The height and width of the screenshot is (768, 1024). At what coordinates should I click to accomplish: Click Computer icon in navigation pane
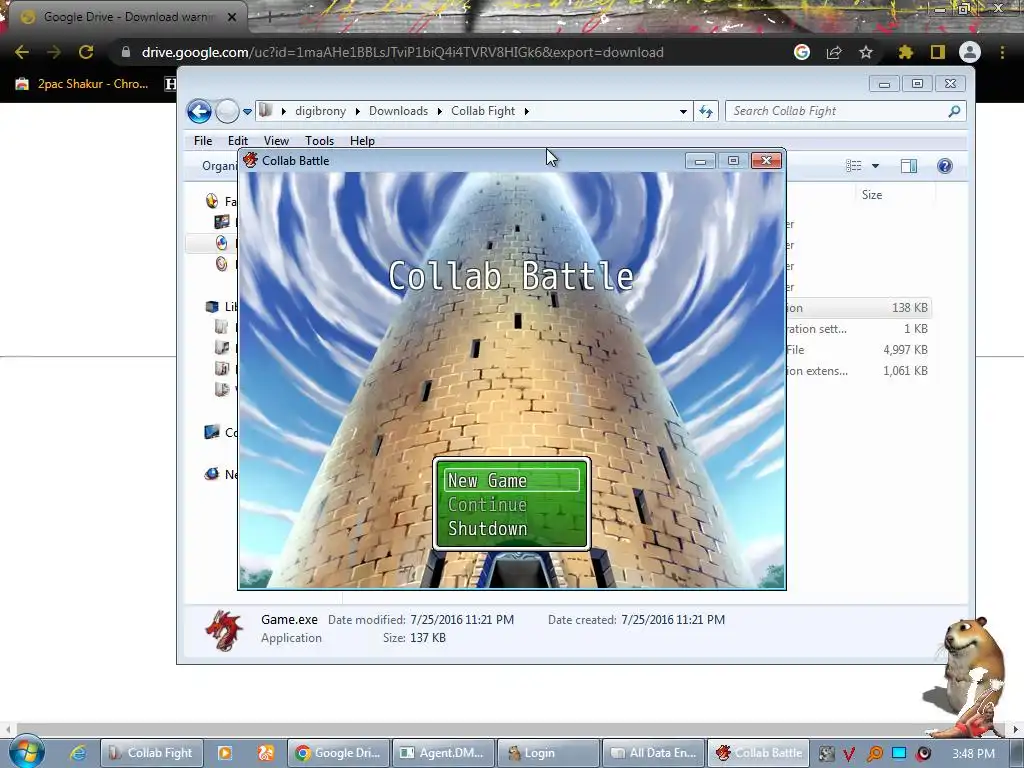[x=212, y=432]
